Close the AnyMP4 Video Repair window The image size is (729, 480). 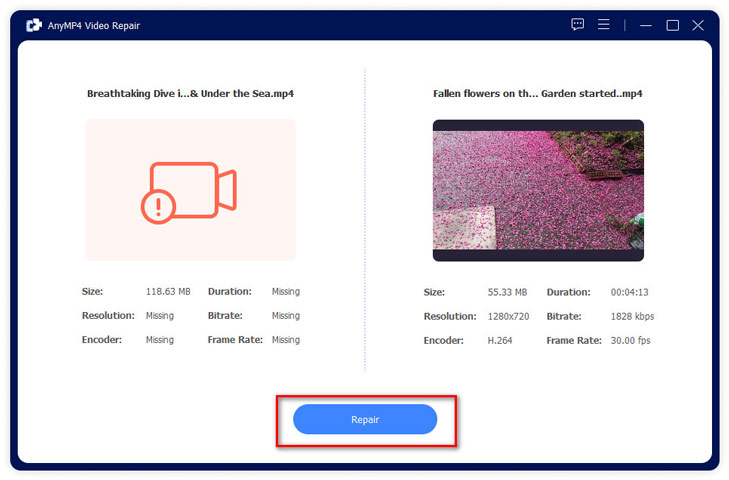(x=698, y=25)
